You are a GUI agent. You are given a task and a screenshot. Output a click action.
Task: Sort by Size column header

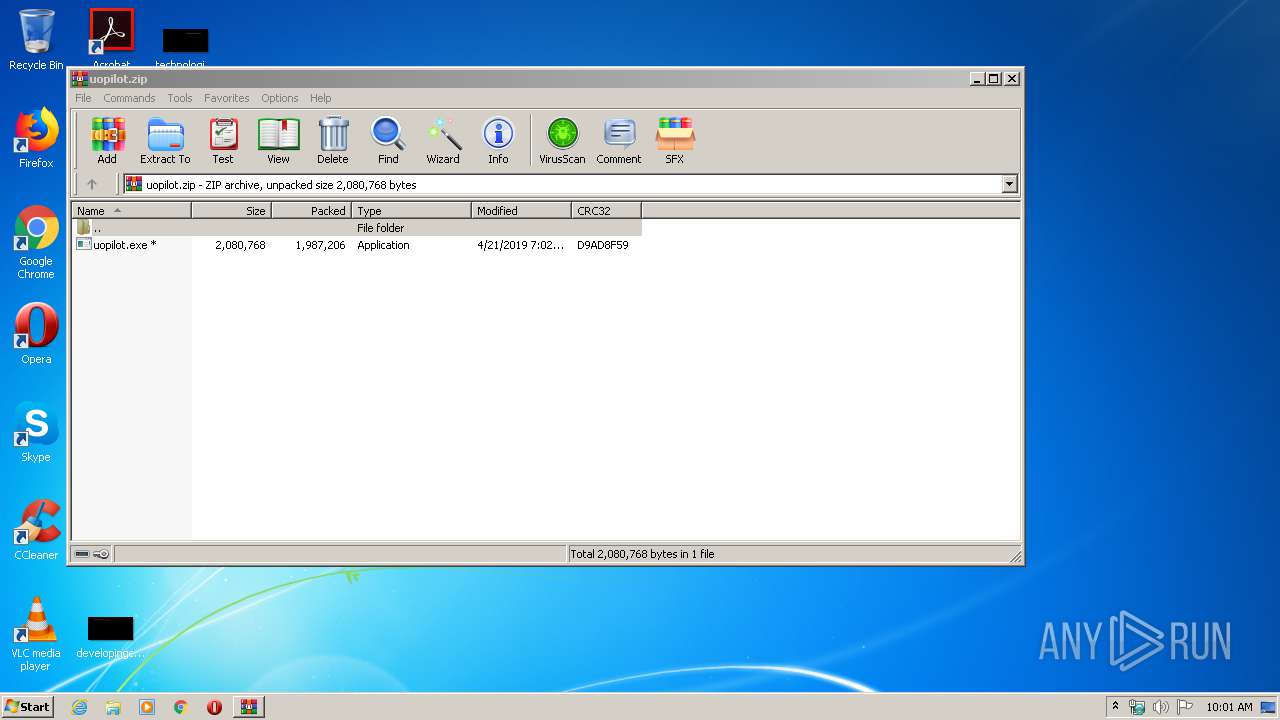(231, 211)
